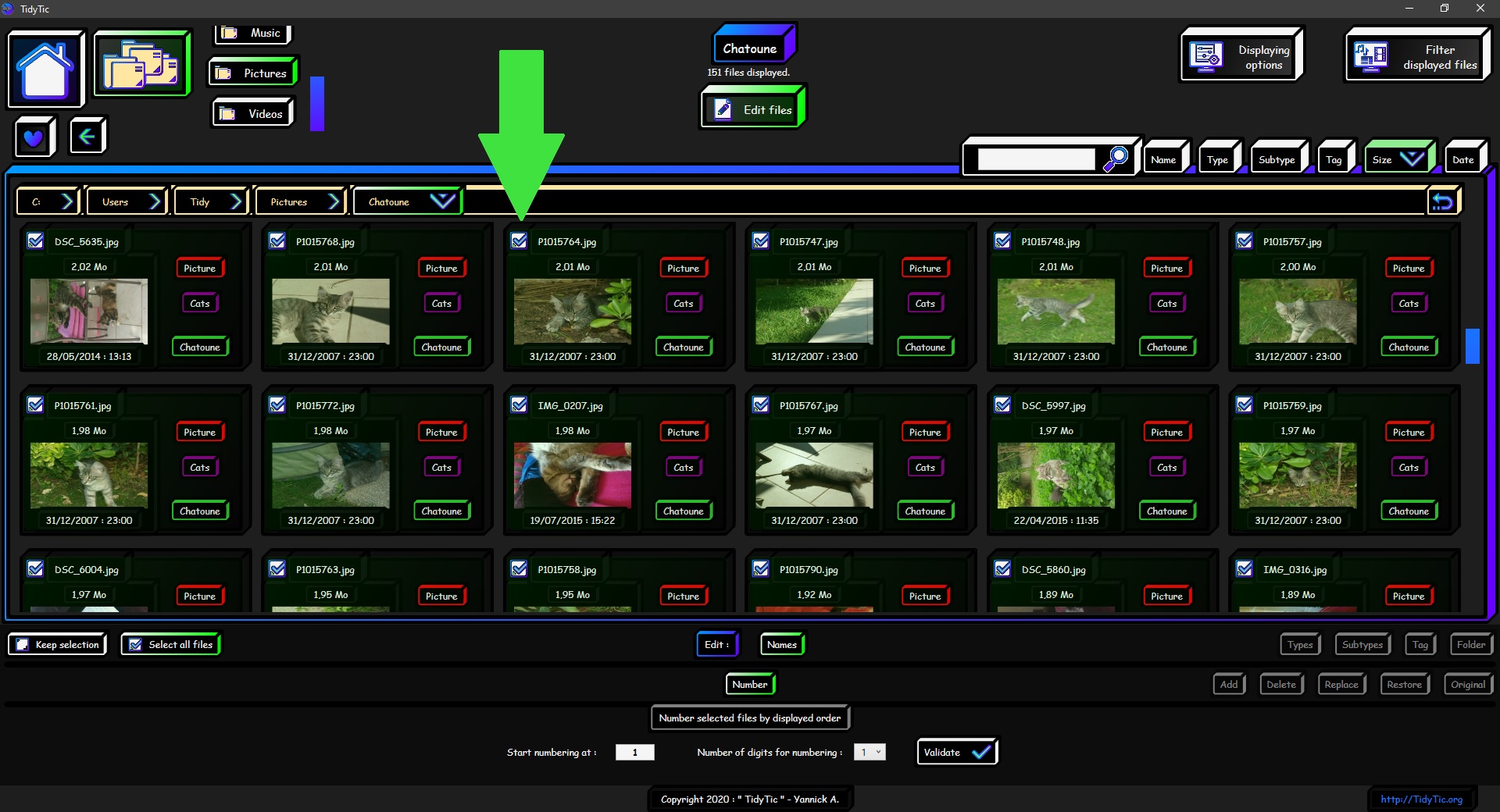Click the Validate button
Viewport: 1500px width, 812px height.
tap(957, 752)
